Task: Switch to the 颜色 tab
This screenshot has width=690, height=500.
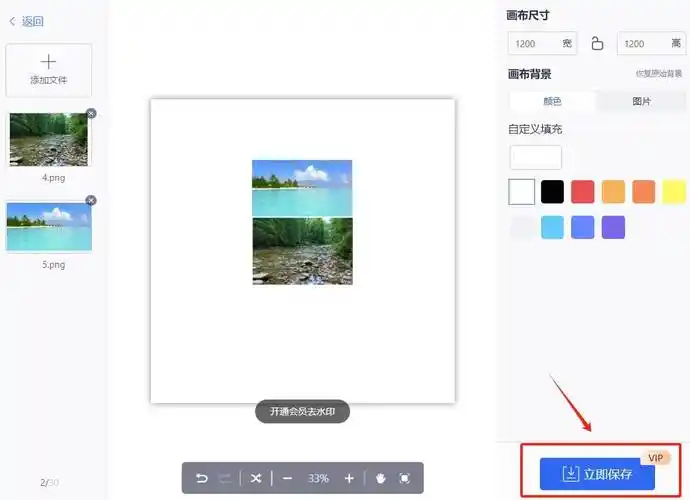Action: coord(552,101)
